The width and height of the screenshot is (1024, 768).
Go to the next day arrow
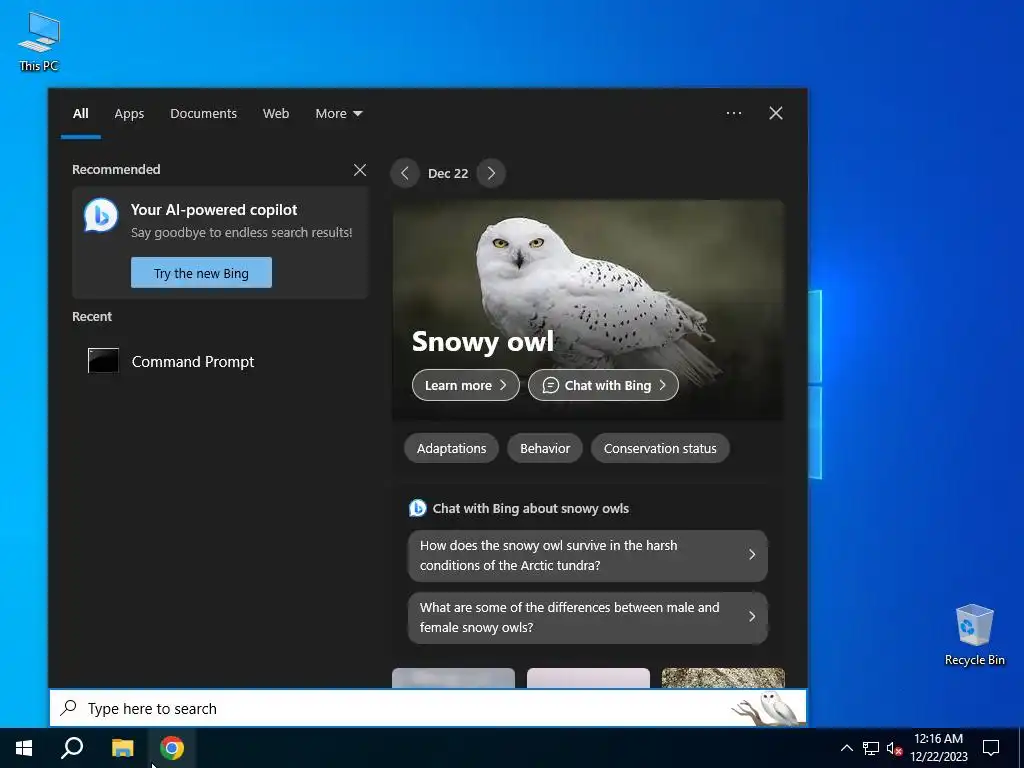click(491, 173)
